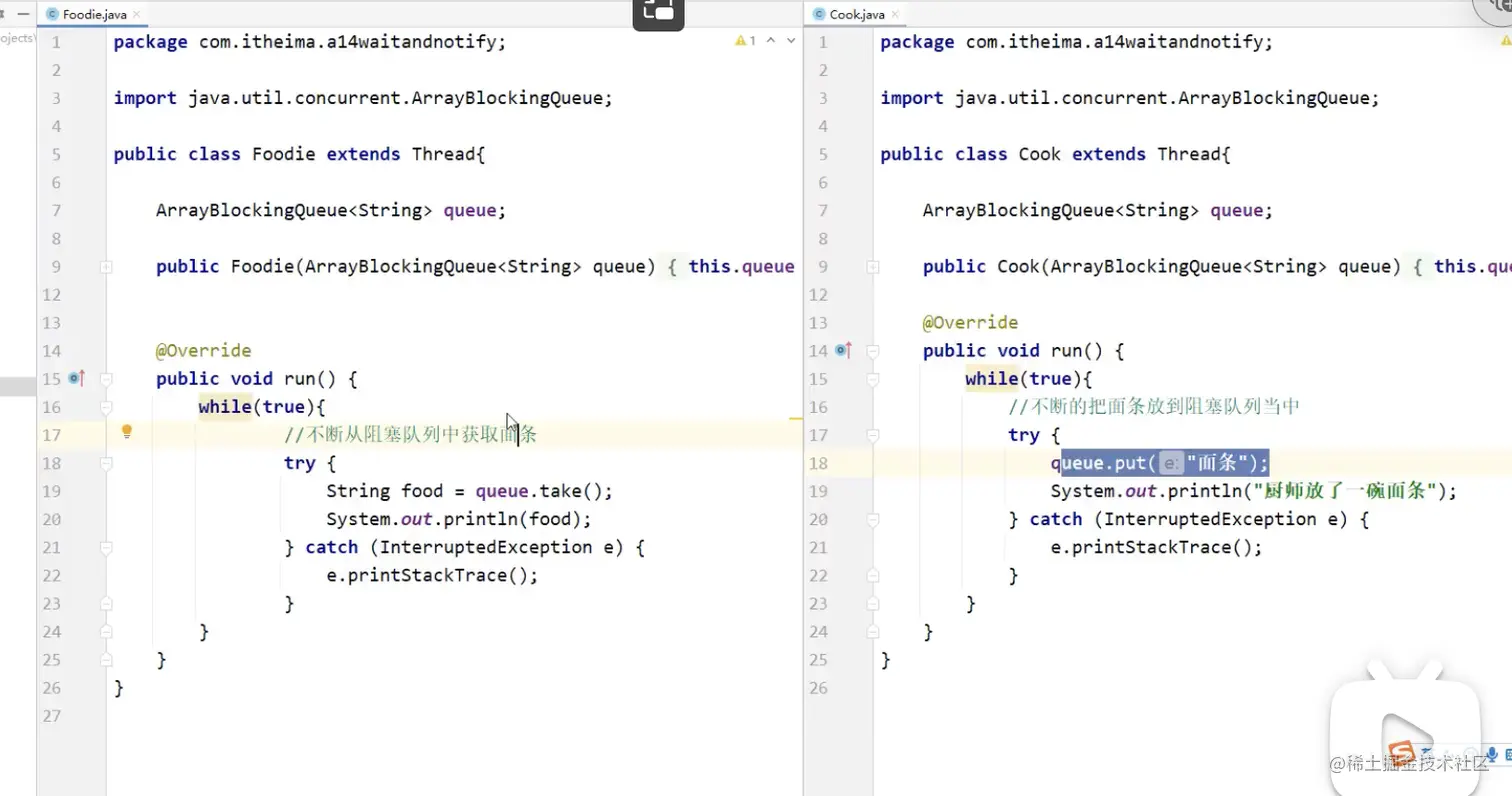Click "System.out.println(food)" in Foodie.java
This screenshot has height=796, width=1512.
click(x=455, y=519)
